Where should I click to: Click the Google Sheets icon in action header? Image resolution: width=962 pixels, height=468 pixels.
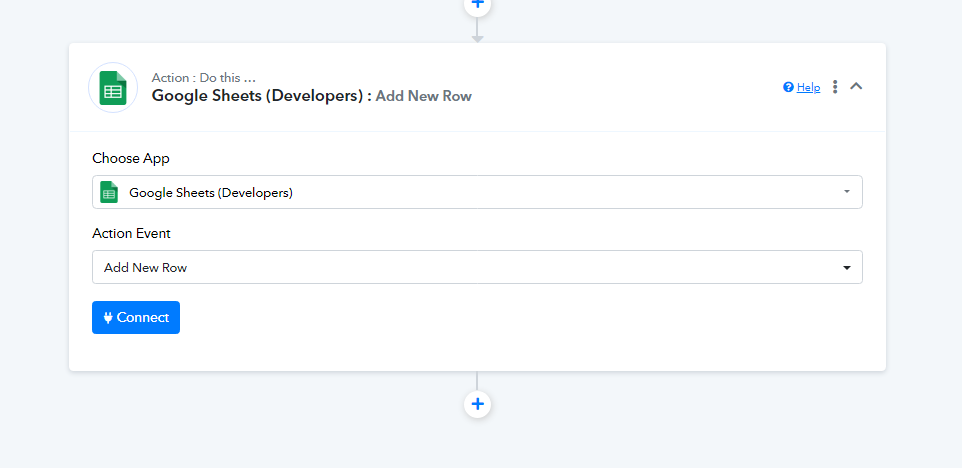click(113, 87)
